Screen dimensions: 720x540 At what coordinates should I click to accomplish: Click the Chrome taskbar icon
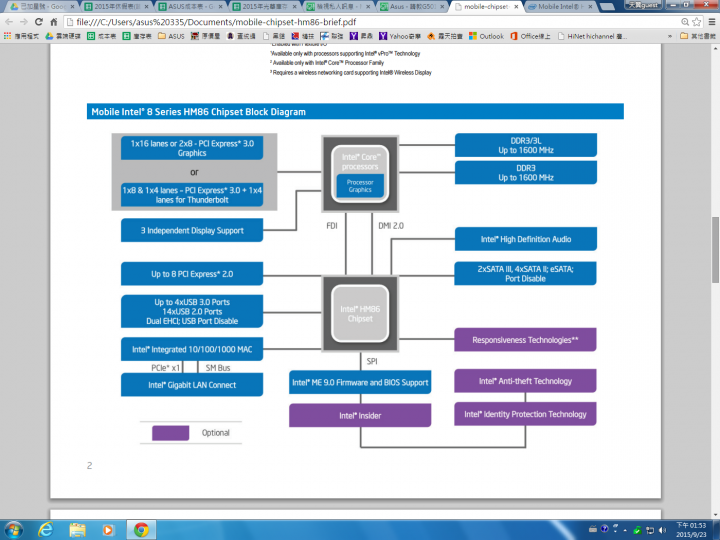[141, 530]
